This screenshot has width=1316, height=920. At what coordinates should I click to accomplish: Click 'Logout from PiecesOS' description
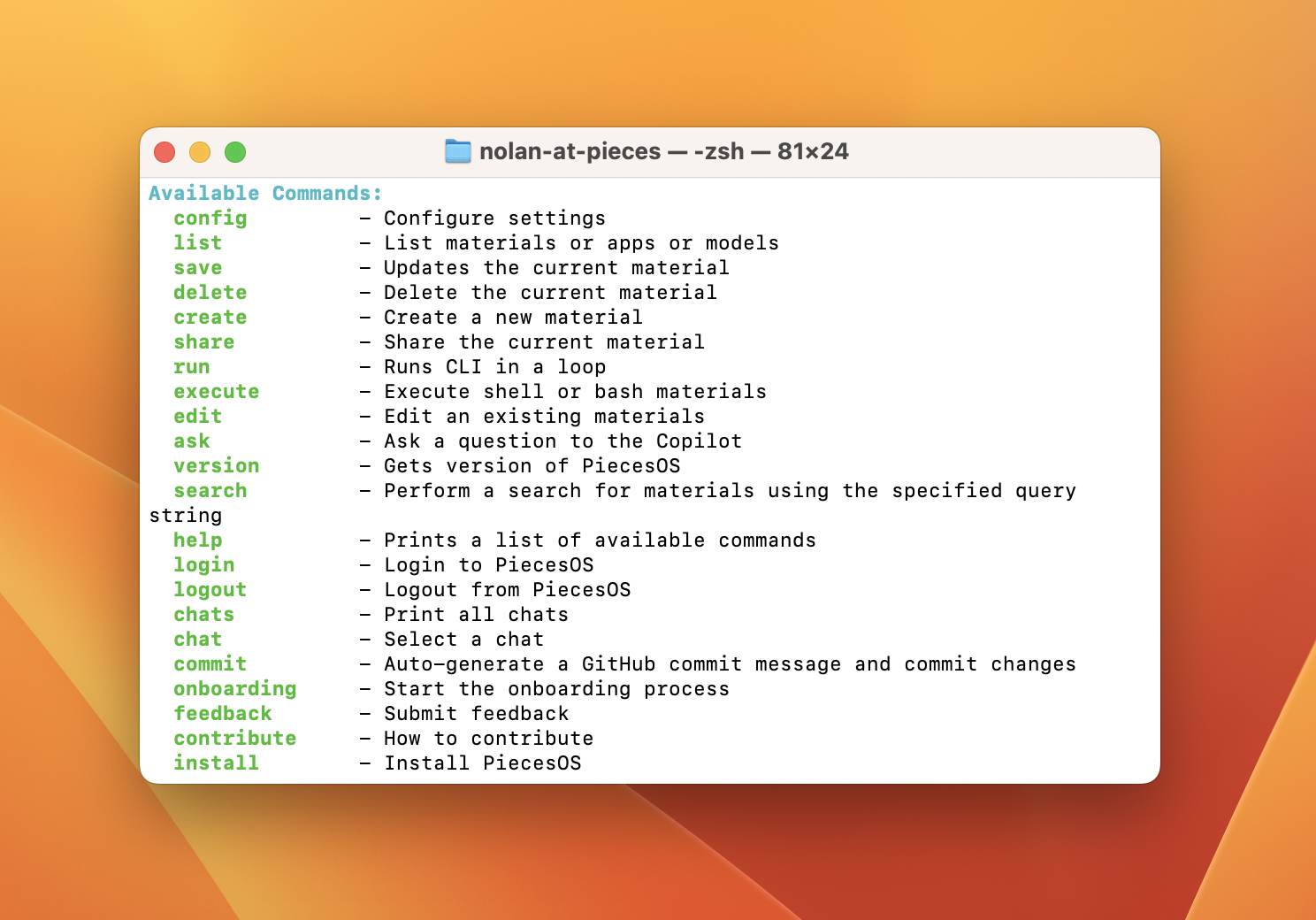click(508, 589)
